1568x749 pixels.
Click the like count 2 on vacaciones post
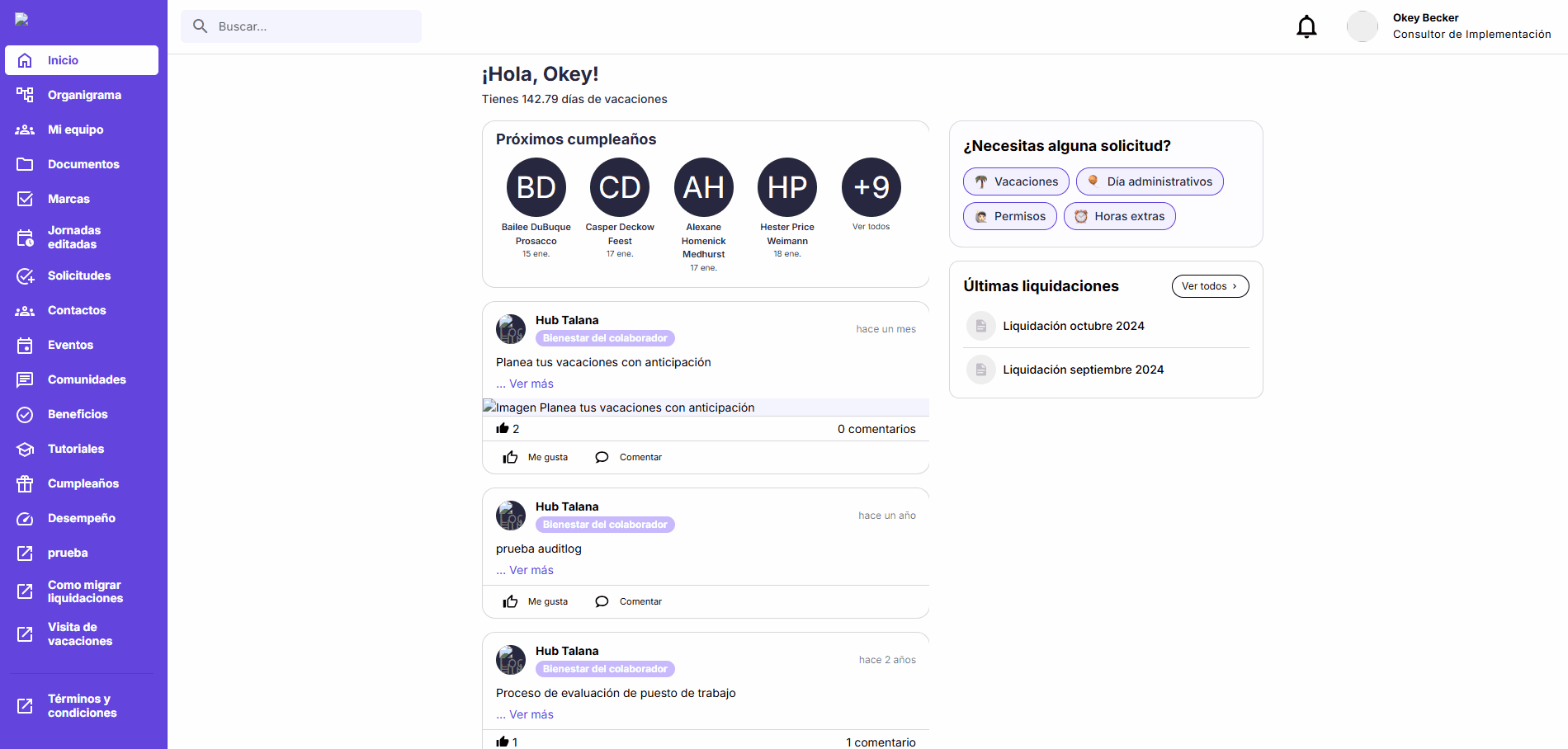(508, 429)
